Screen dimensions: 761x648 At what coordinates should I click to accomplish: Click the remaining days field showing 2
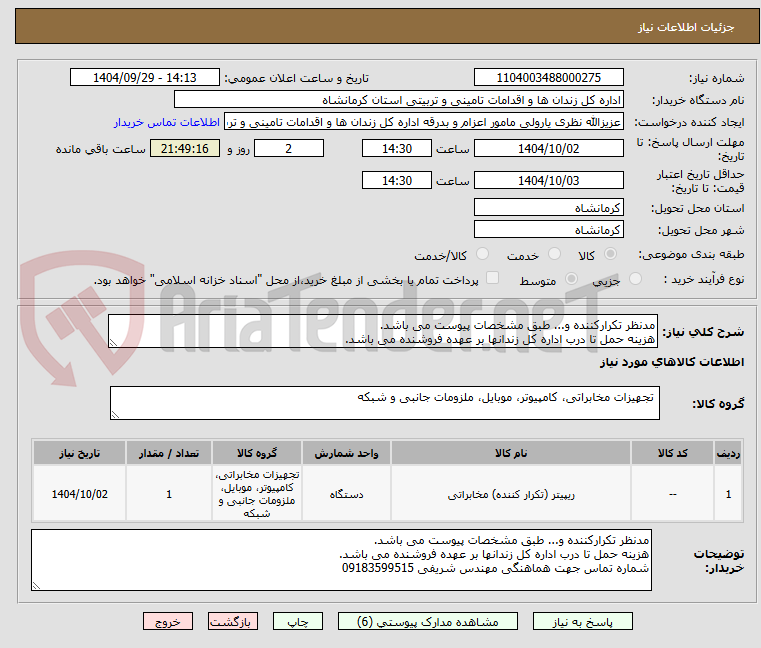[289, 149]
